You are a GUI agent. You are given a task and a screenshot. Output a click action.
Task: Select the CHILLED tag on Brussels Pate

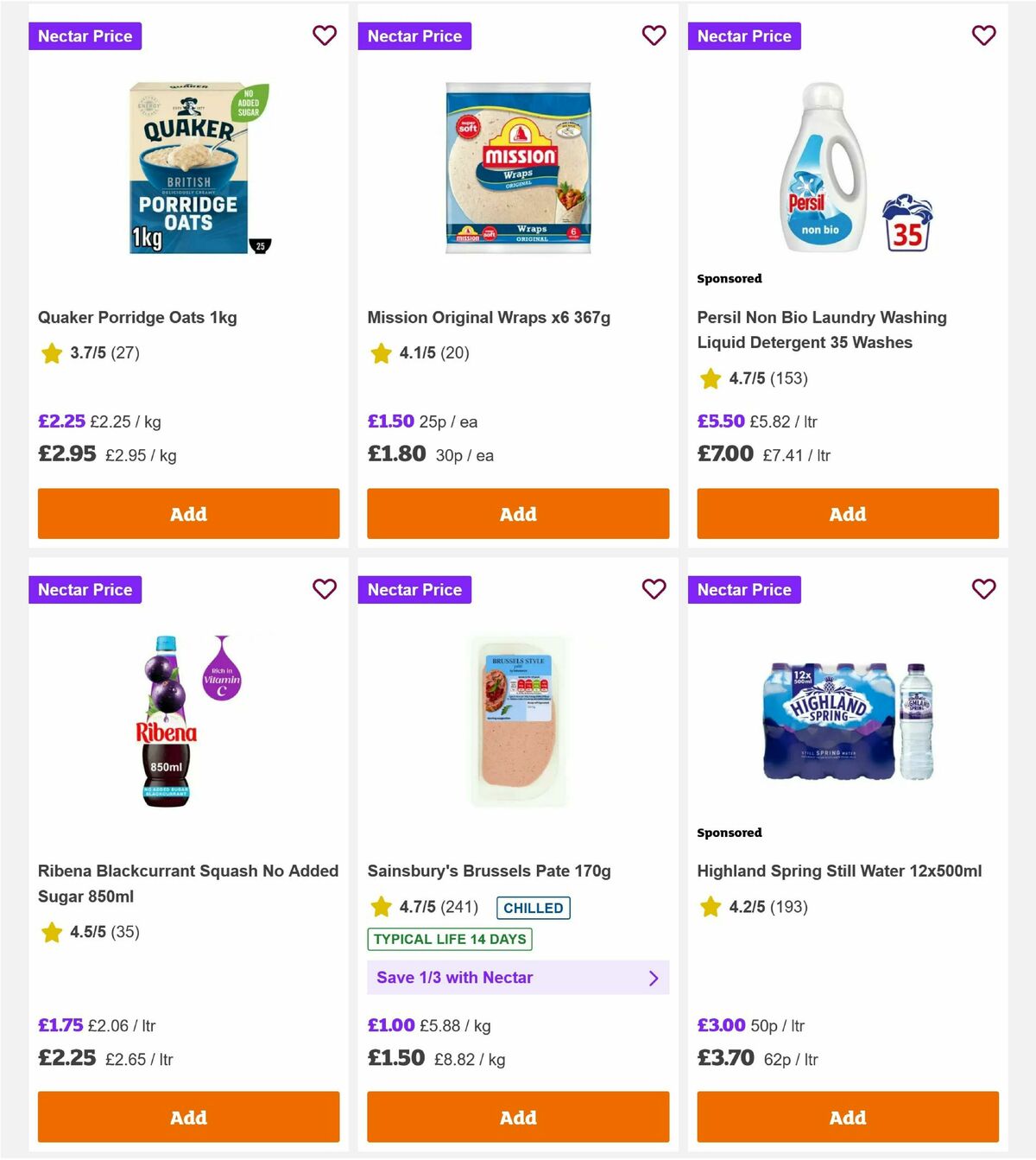tap(533, 908)
